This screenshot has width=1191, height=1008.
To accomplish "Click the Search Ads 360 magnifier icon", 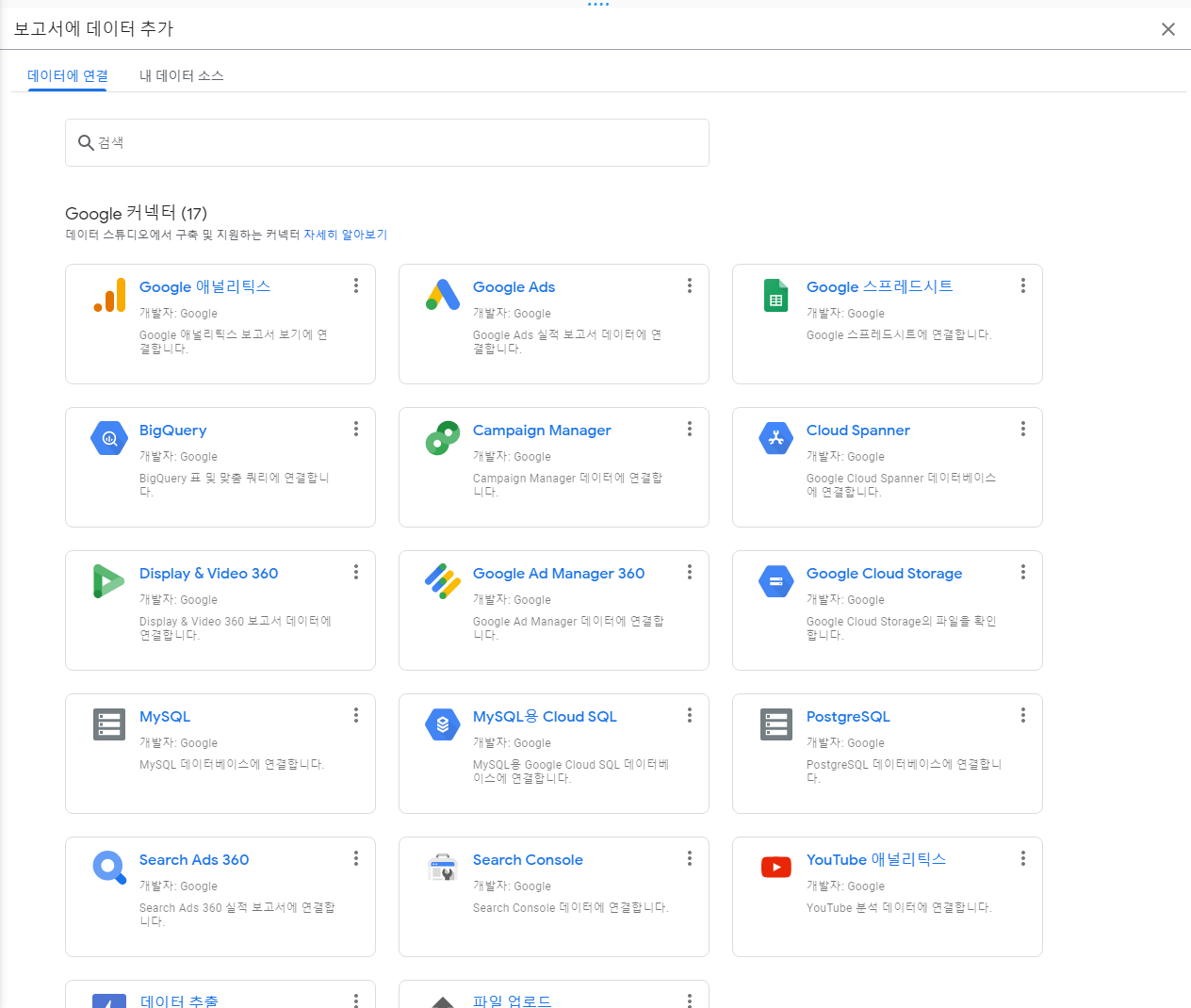I will (x=109, y=868).
